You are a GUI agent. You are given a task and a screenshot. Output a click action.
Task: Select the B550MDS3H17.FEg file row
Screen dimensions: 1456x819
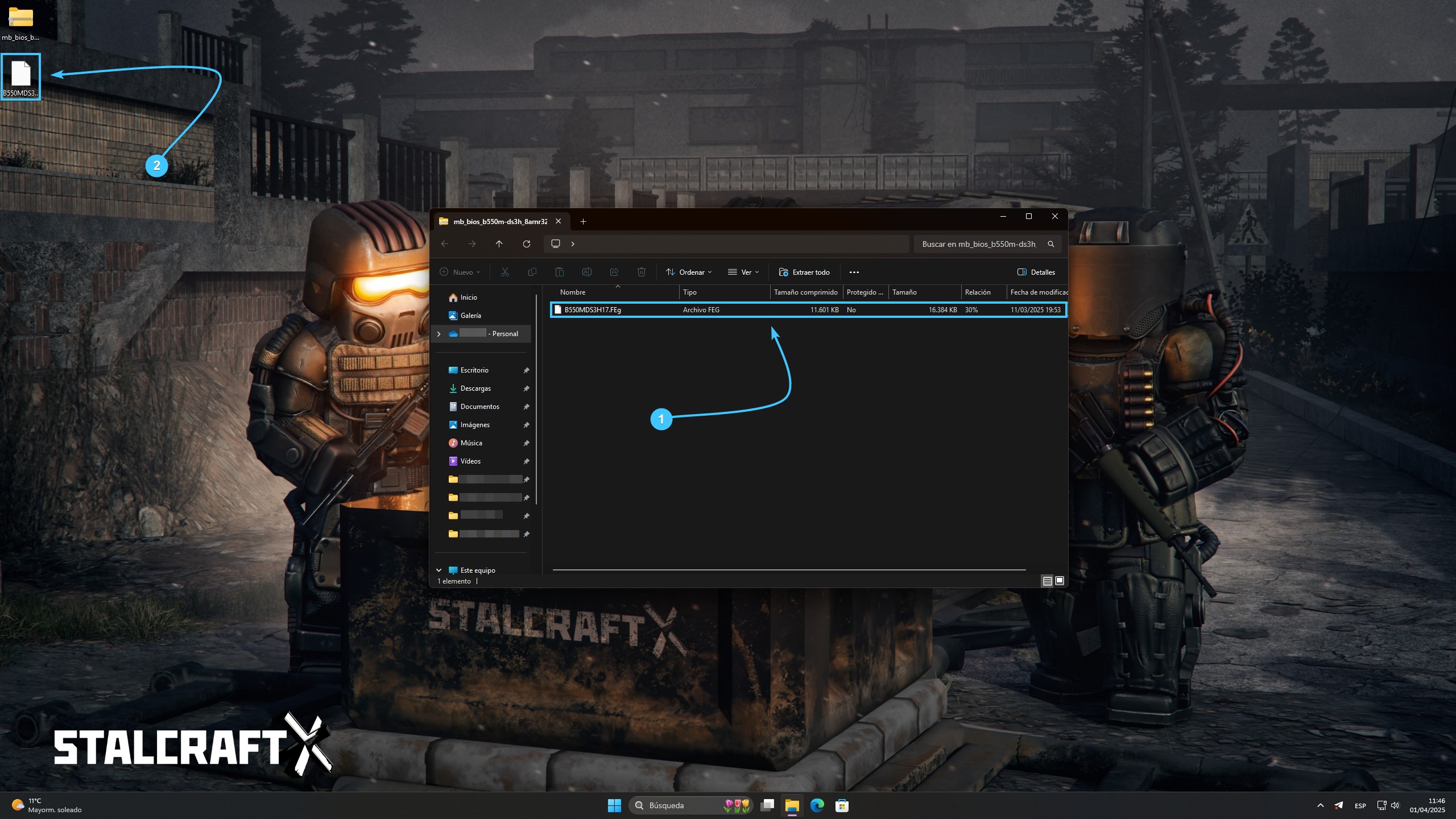pos(808,310)
